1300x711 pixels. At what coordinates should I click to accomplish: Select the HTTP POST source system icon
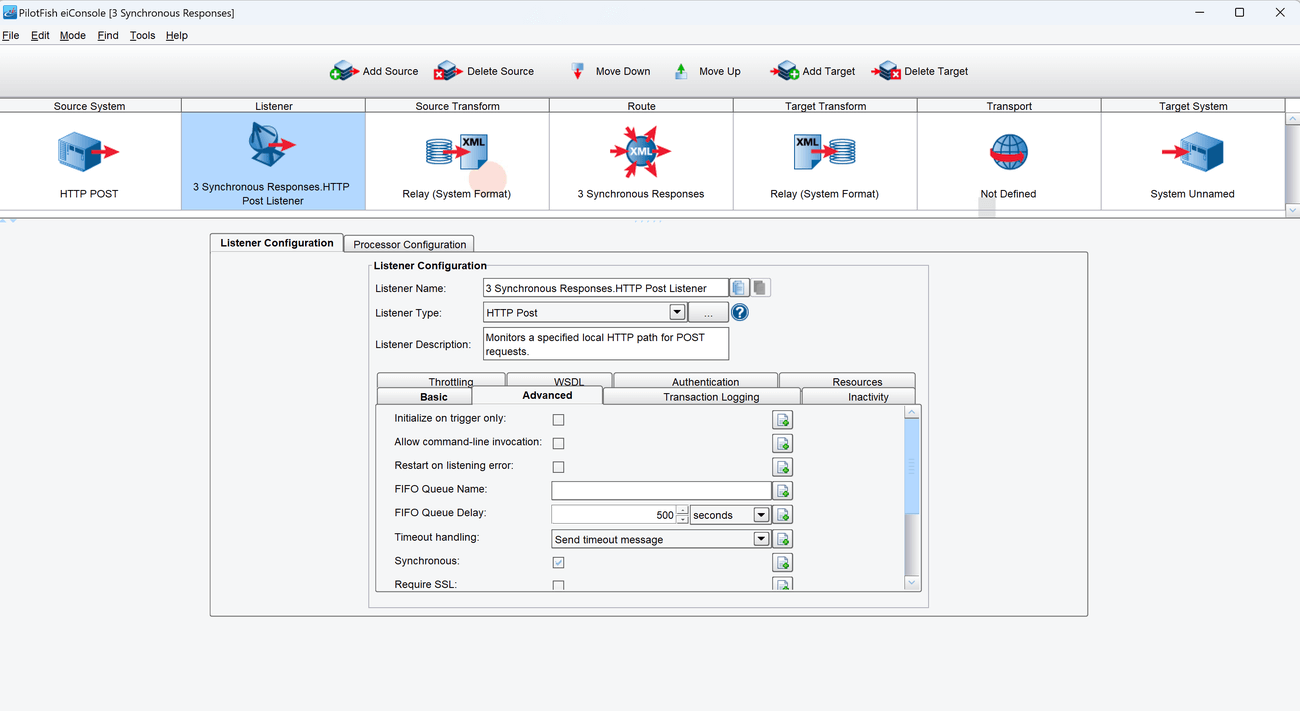[x=89, y=152]
